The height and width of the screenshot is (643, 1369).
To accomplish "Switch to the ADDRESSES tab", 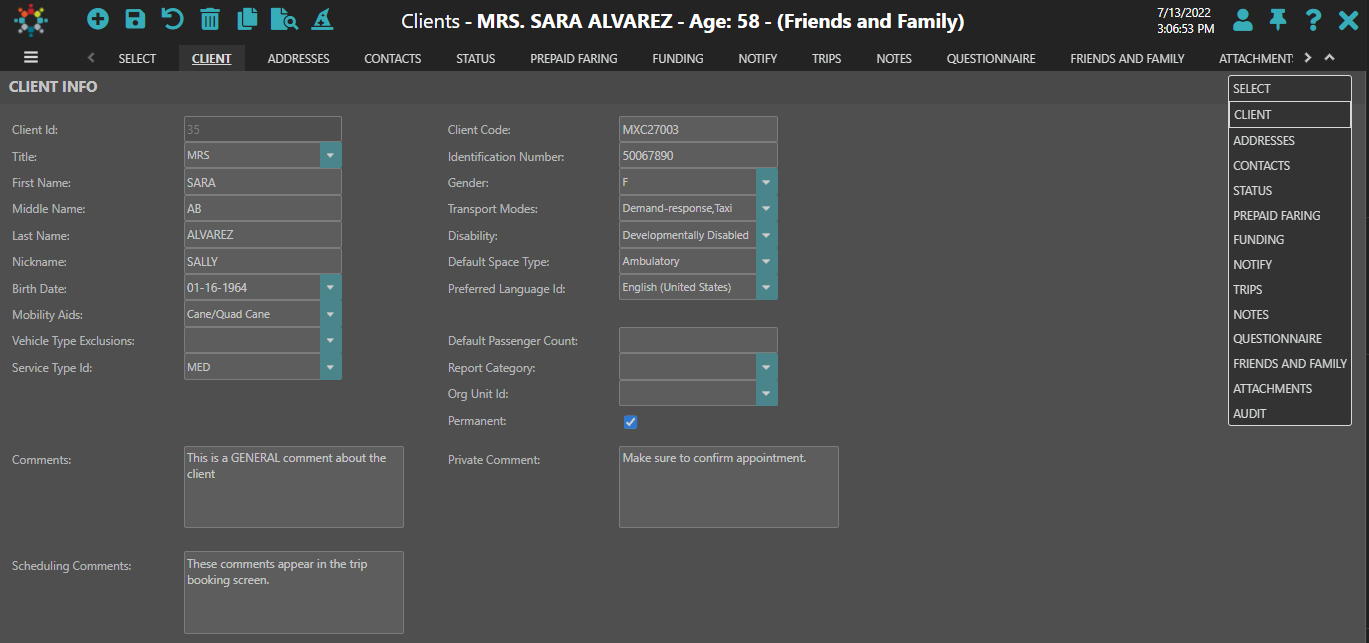I will pyautogui.click(x=298, y=59).
